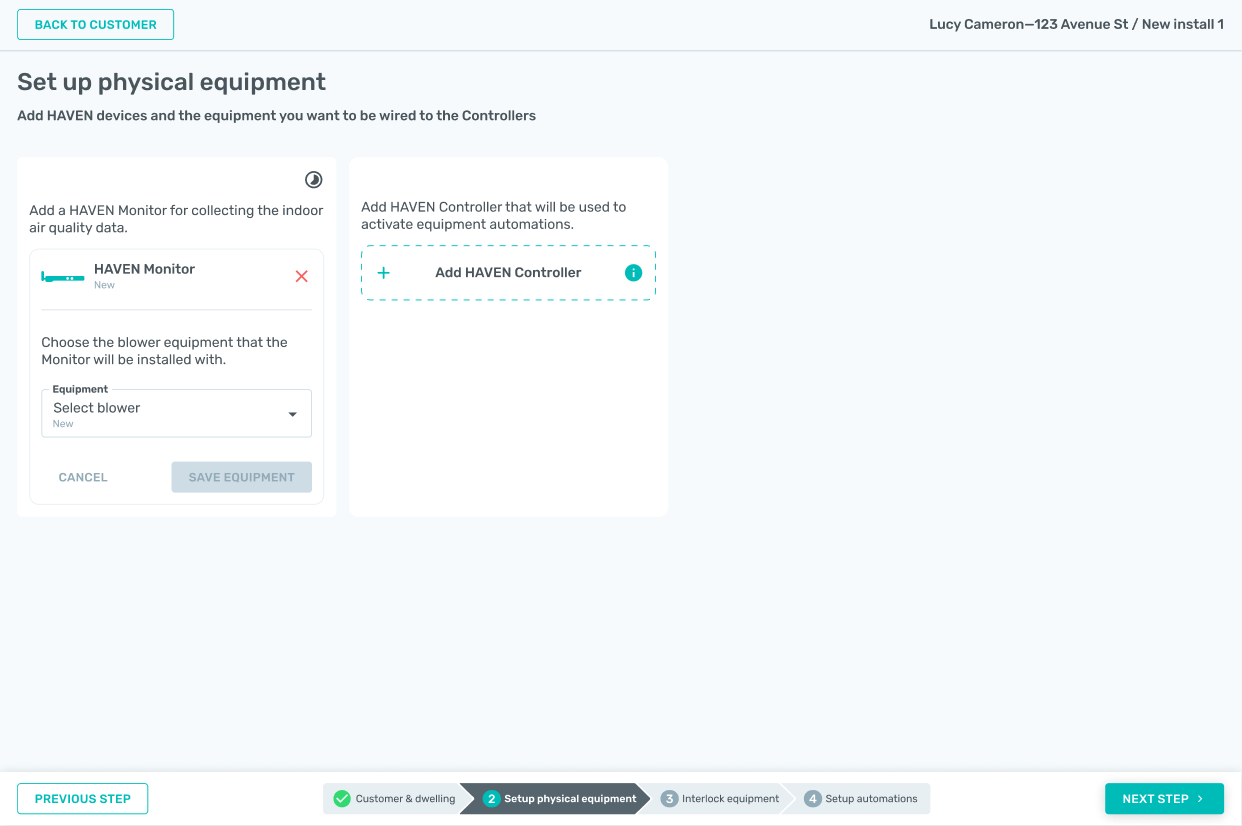Click Back to Customer button
1242x826 pixels.
click(x=95, y=25)
